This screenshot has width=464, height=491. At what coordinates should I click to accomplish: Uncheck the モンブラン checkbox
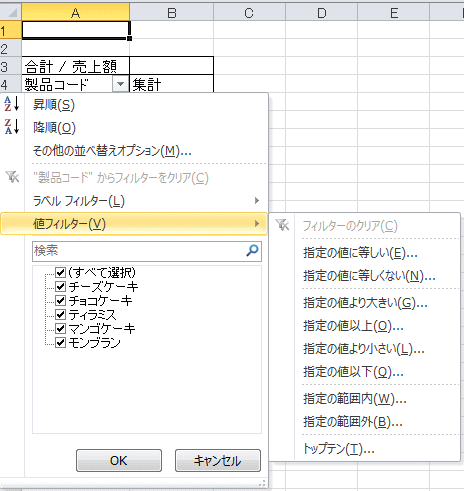60,342
